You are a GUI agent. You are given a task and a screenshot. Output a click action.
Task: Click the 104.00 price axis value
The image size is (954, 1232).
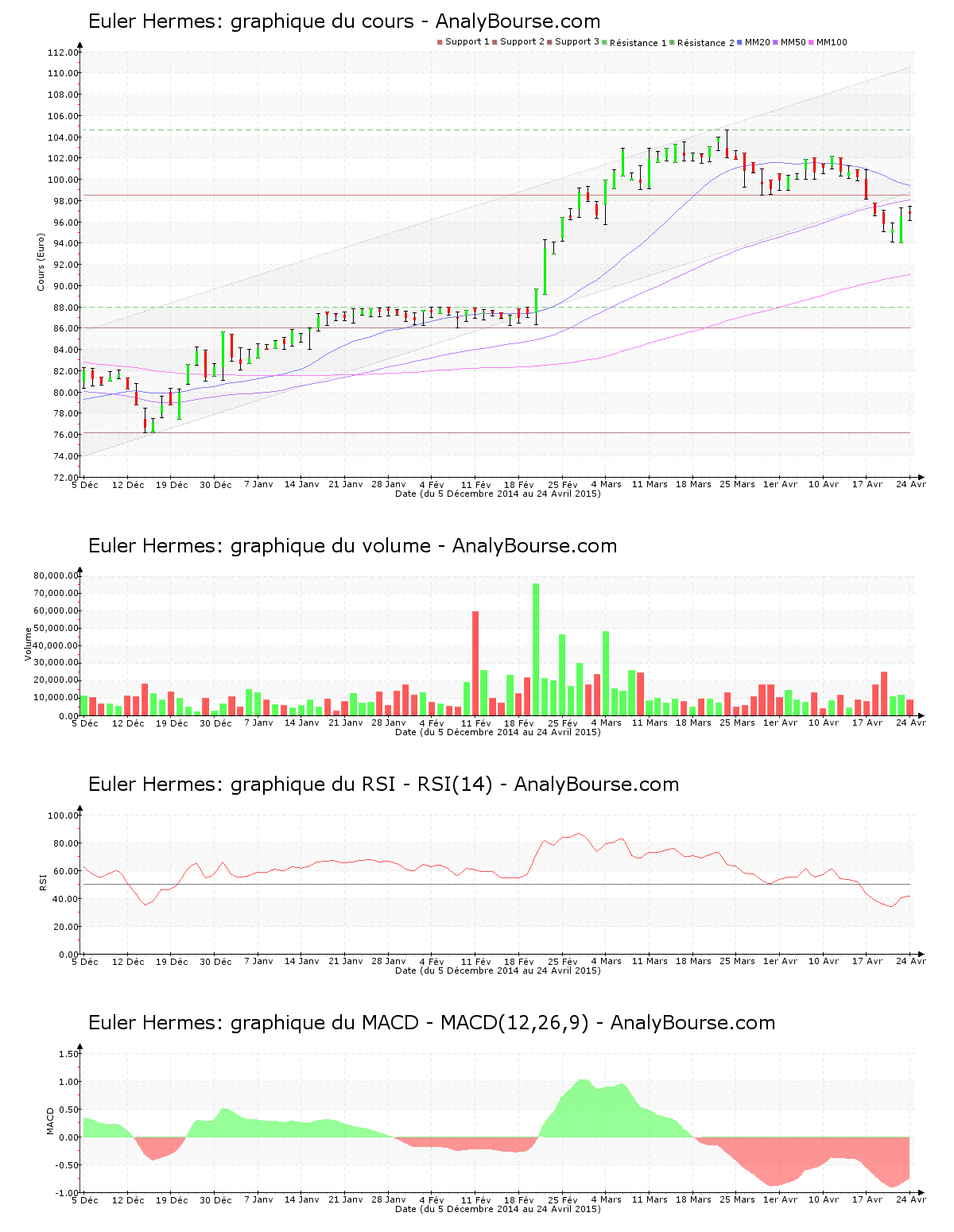point(63,138)
